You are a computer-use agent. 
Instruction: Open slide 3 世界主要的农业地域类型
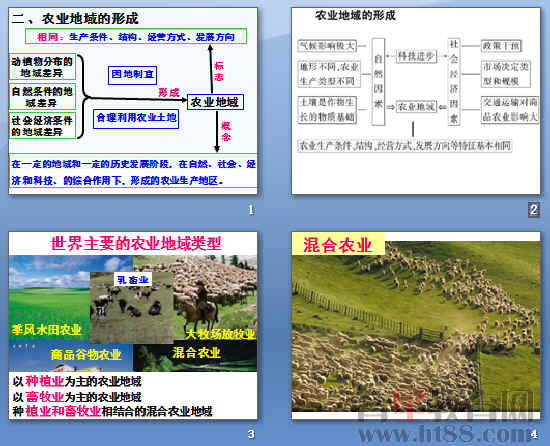[x=133, y=325]
